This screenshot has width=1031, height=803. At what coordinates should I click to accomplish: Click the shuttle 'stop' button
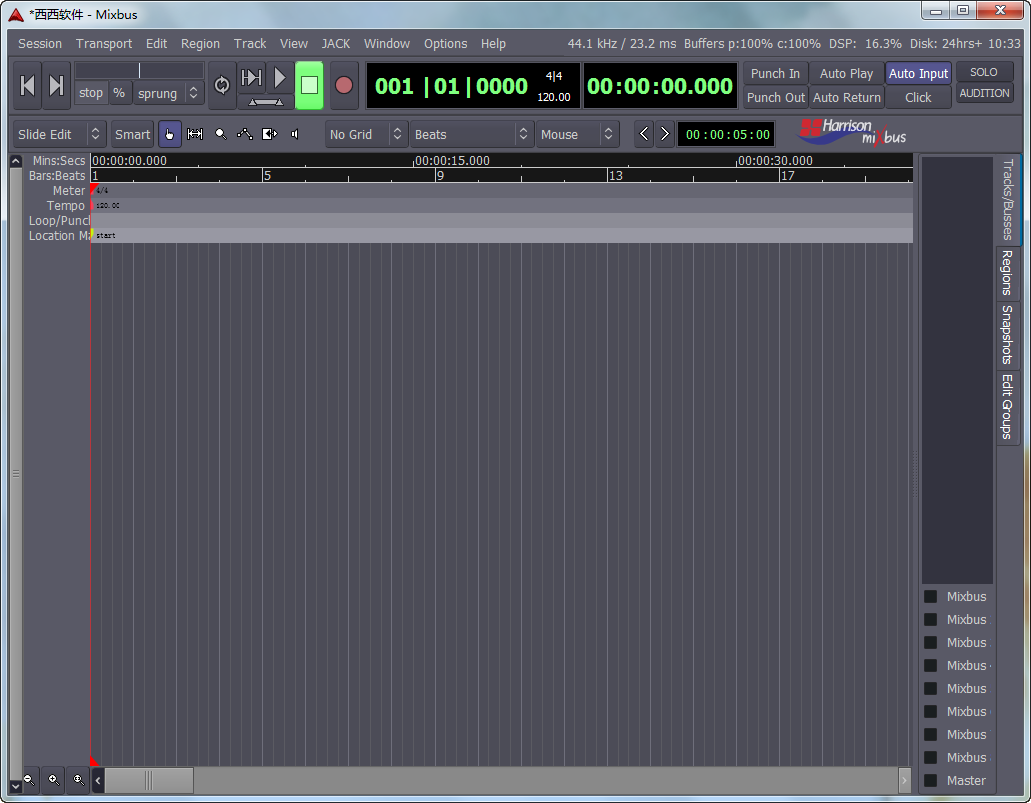point(91,93)
